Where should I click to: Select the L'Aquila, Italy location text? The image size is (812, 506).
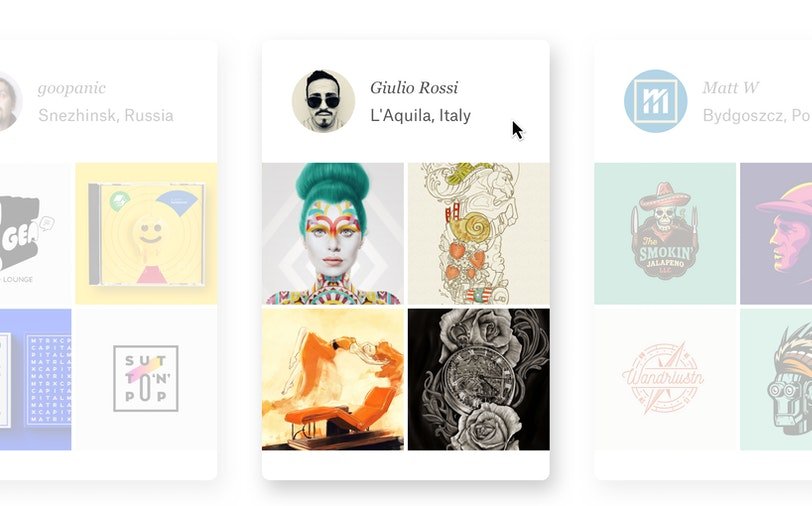(x=420, y=115)
